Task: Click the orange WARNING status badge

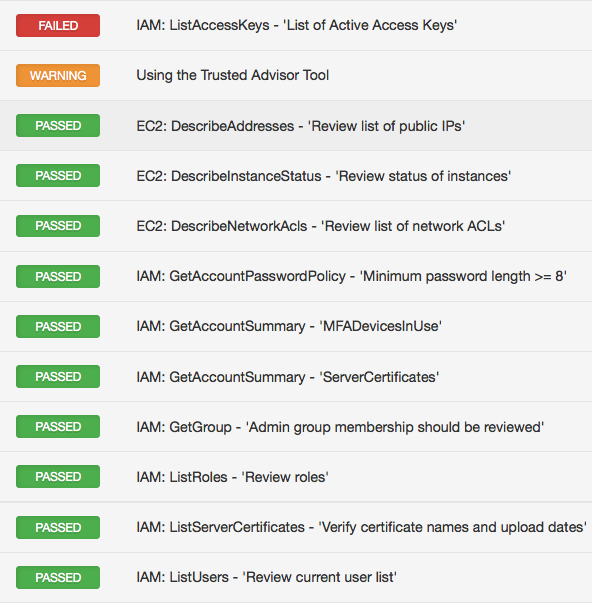Action: (58, 75)
